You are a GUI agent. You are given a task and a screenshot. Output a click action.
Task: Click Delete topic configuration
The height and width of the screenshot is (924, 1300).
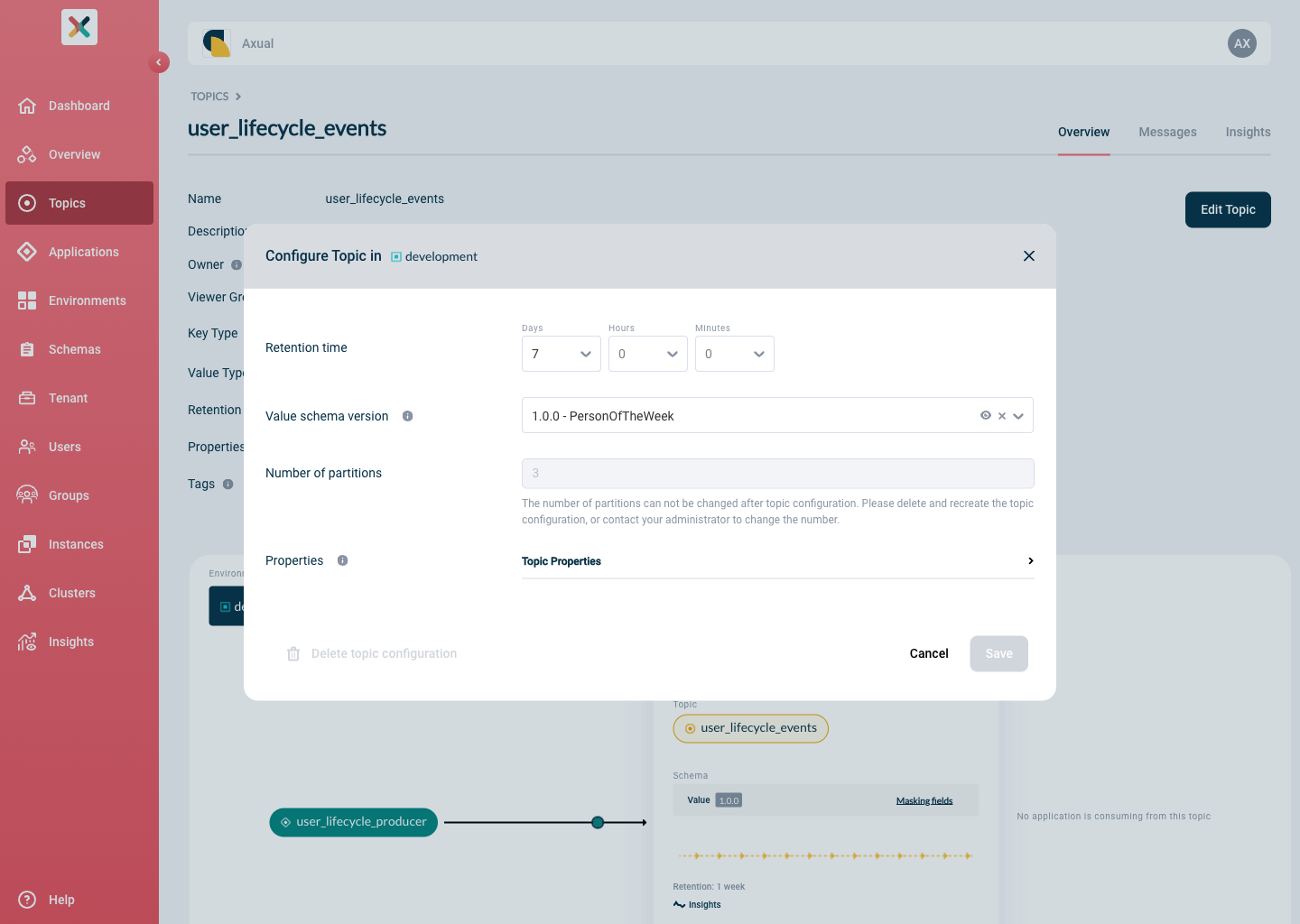(x=372, y=653)
